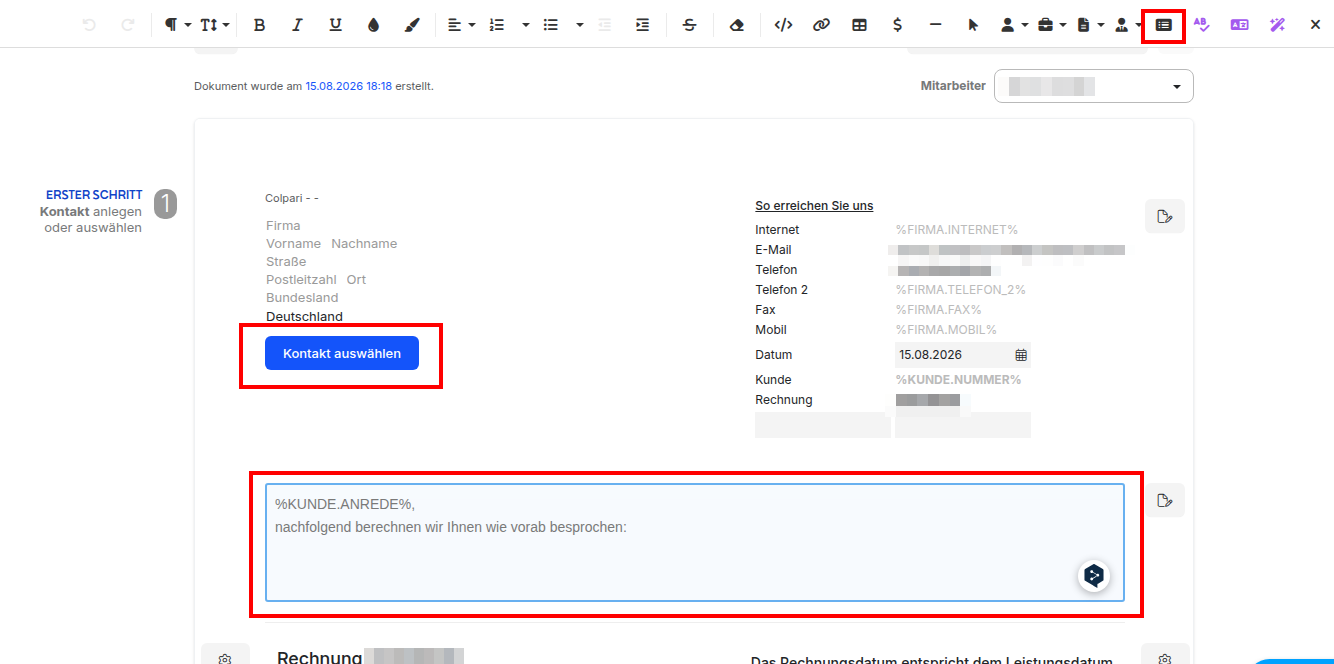This screenshot has width=1334, height=664.
Task: Click the 'Postleitzahl' address placeholder
Action: [302, 280]
